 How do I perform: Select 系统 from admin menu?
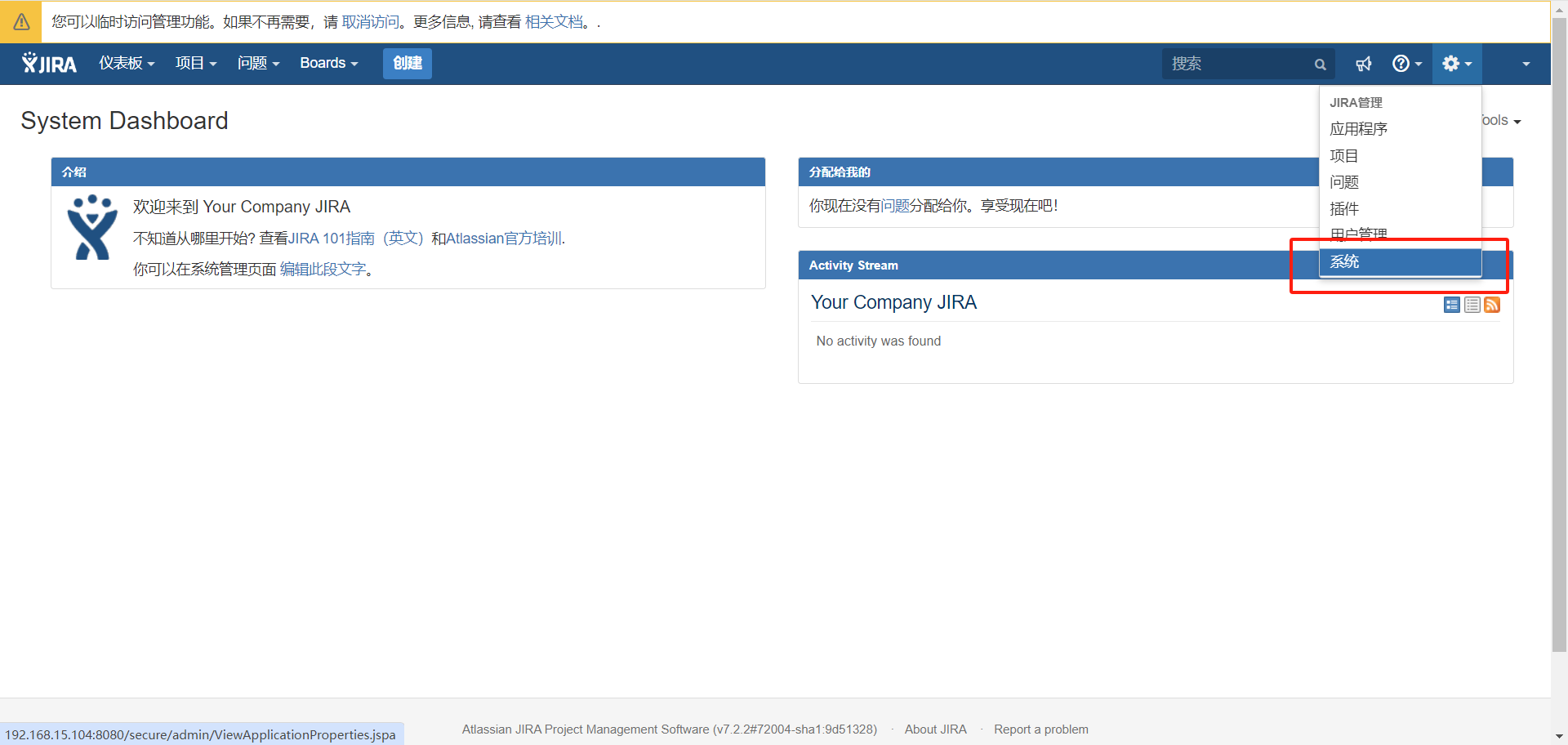pyautogui.click(x=1400, y=262)
